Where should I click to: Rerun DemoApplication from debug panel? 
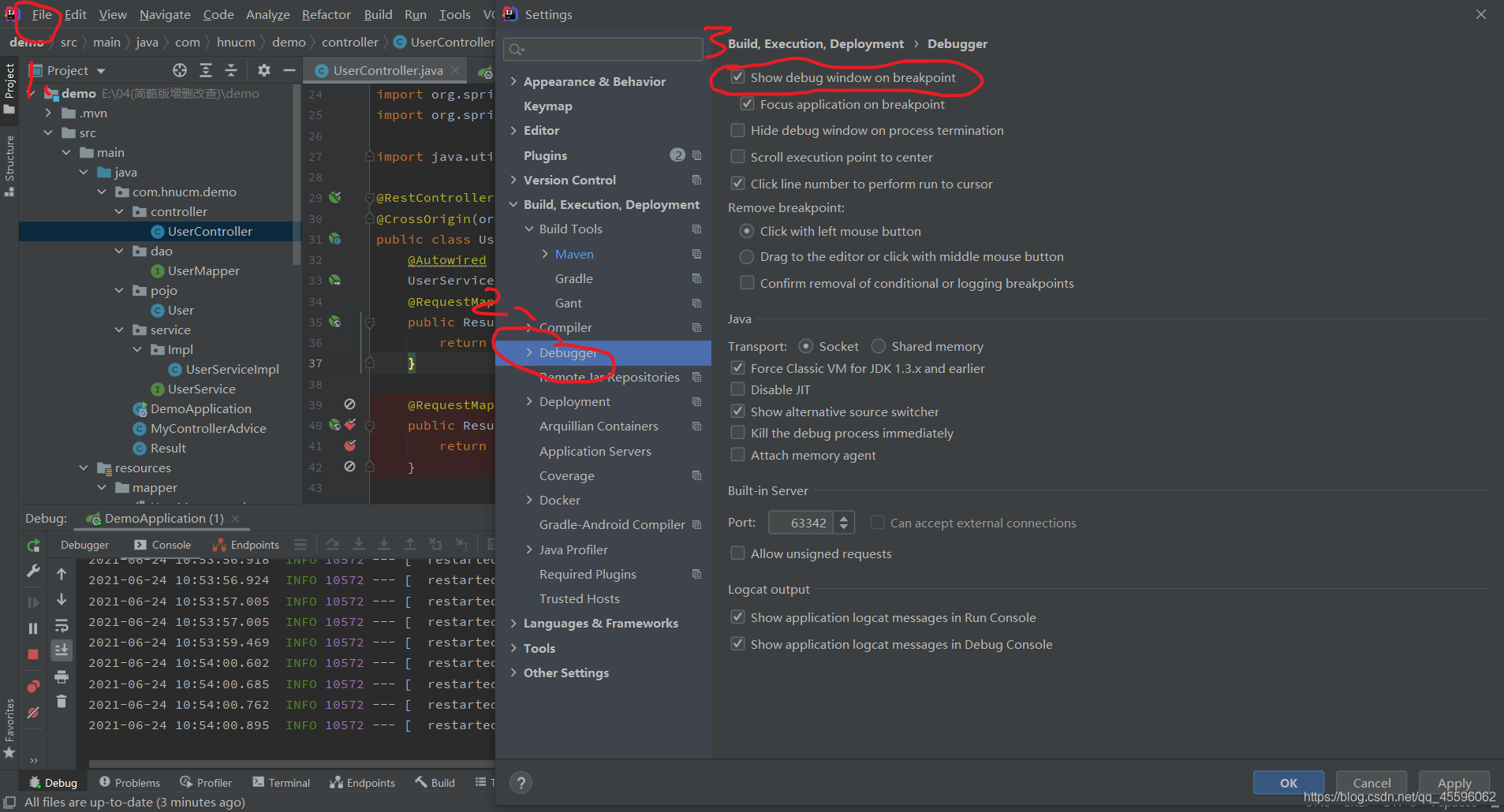tap(33, 546)
